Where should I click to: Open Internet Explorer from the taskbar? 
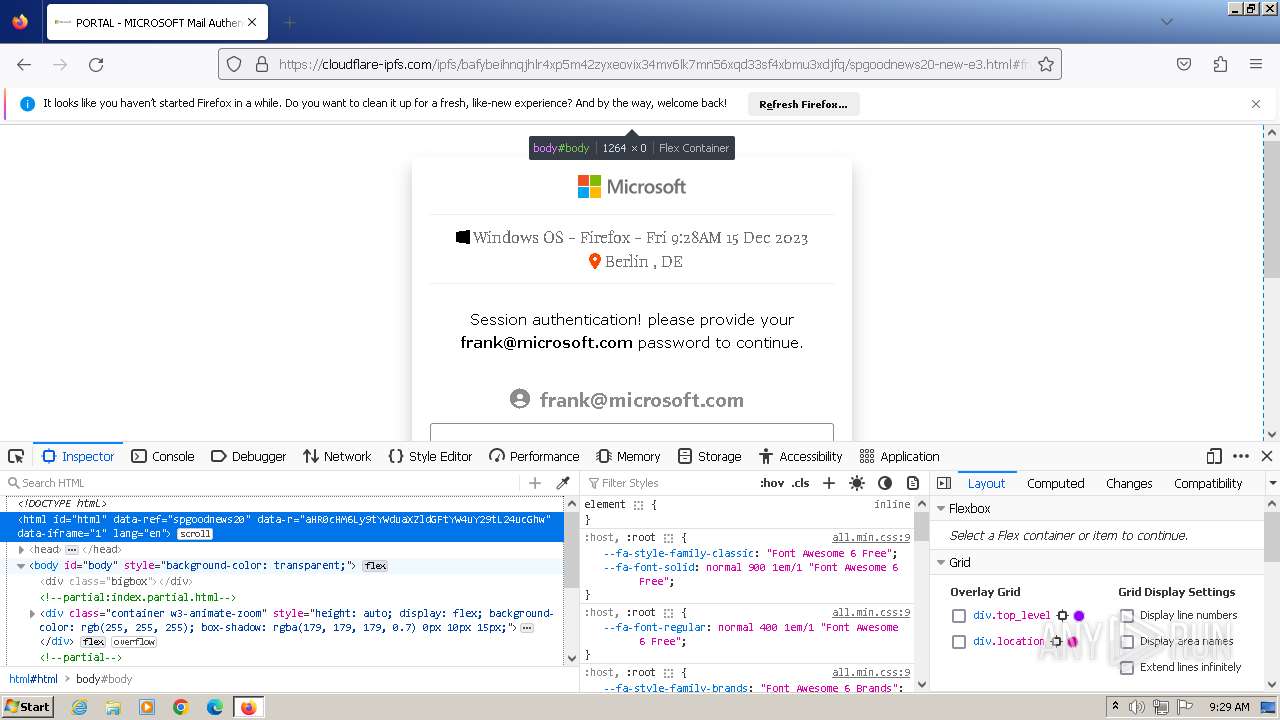[79, 707]
